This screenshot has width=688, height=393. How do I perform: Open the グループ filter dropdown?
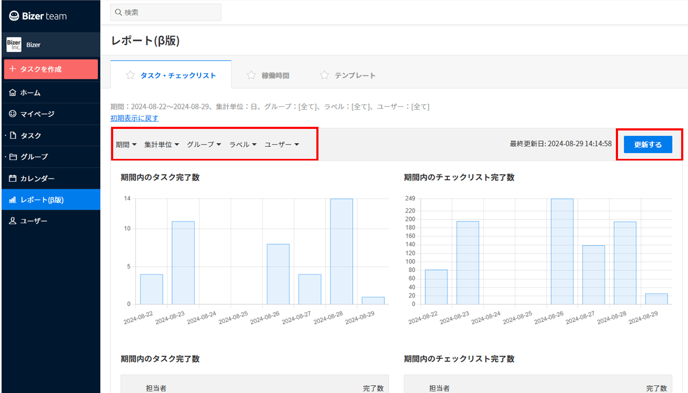(204, 144)
